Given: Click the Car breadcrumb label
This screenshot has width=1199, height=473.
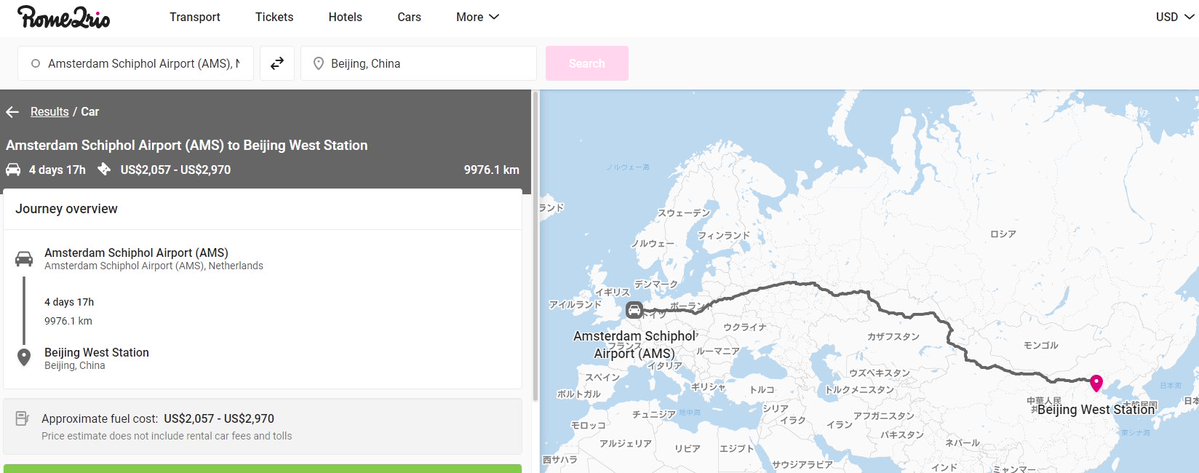Looking at the screenshot, I should click(90, 112).
